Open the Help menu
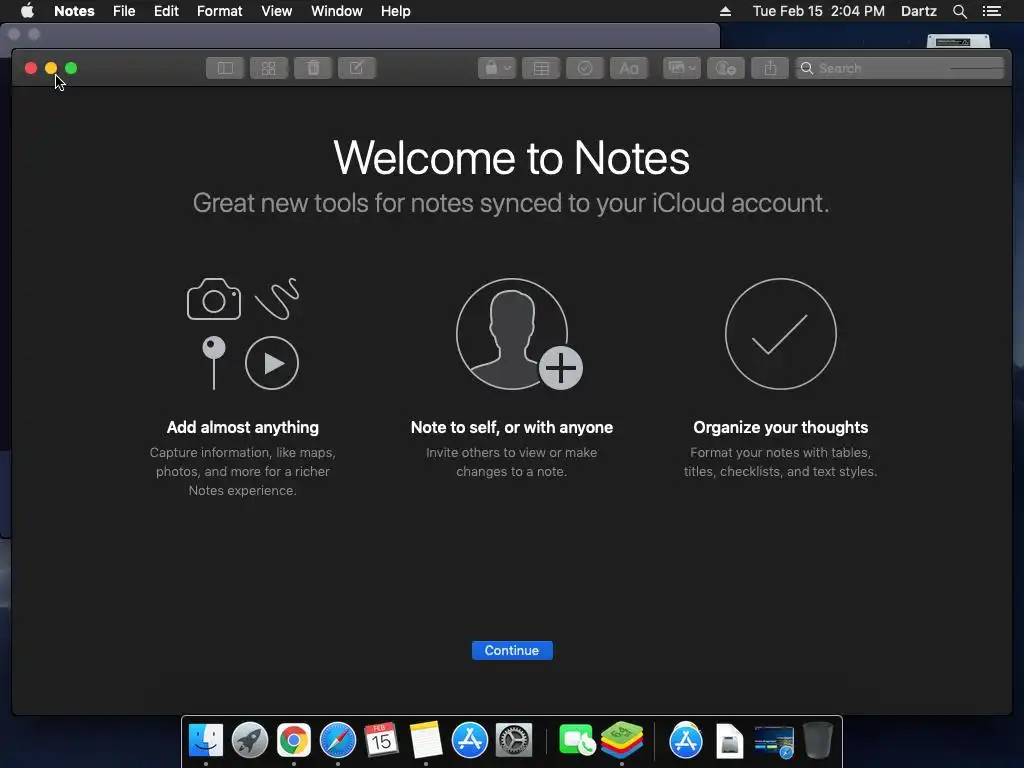This screenshot has height=768, width=1024. click(x=396, y=11)
